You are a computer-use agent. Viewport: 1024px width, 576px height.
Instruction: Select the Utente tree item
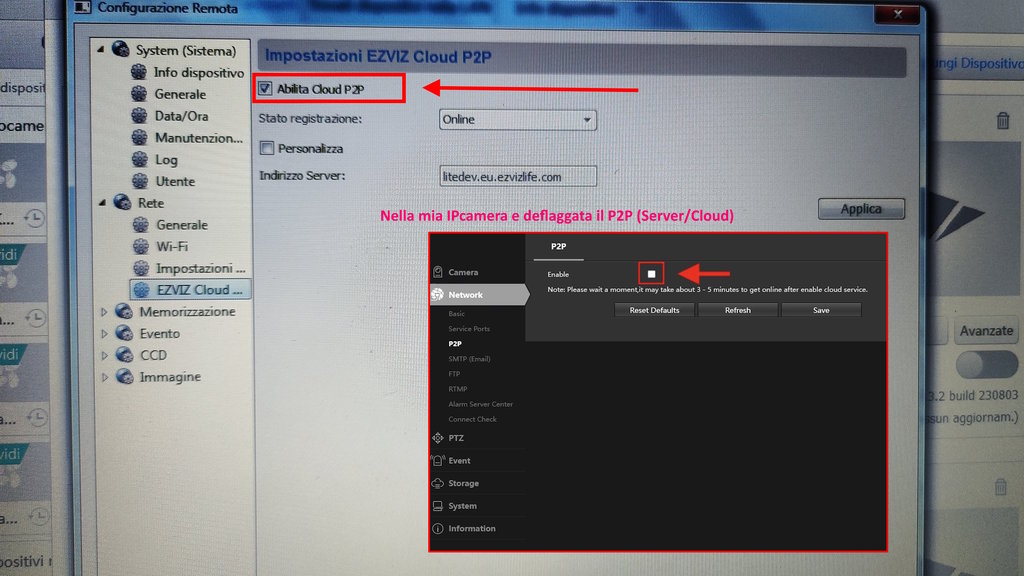pos(175,182)
